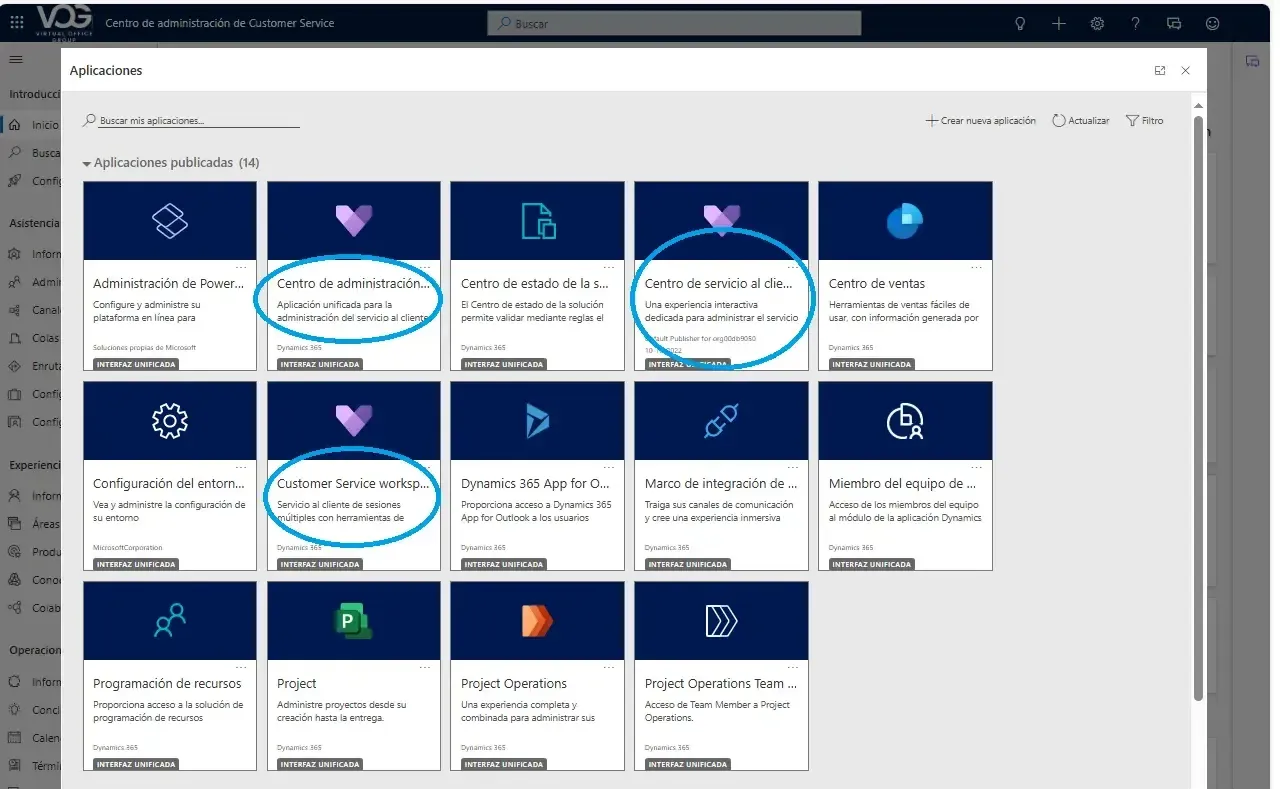Toggle the hamburger navigation menu
Screen dimensions: 1280x789
(x=16, y=60)
